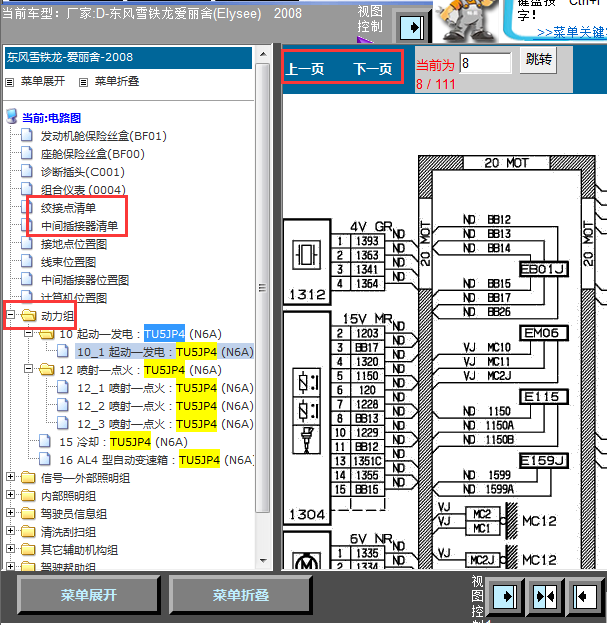The width and height of the screenshot is (607, 625).
Task: Select 10_1 起动—发电 diagram
Action: pyautogui.click(x=165, y=352)
